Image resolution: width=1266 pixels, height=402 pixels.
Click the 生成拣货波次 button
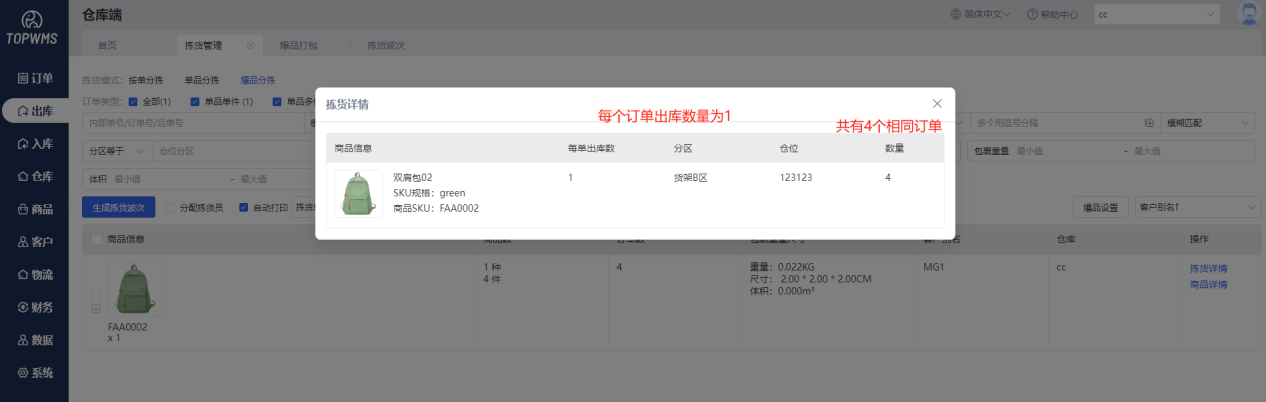(x=118, y=208)
